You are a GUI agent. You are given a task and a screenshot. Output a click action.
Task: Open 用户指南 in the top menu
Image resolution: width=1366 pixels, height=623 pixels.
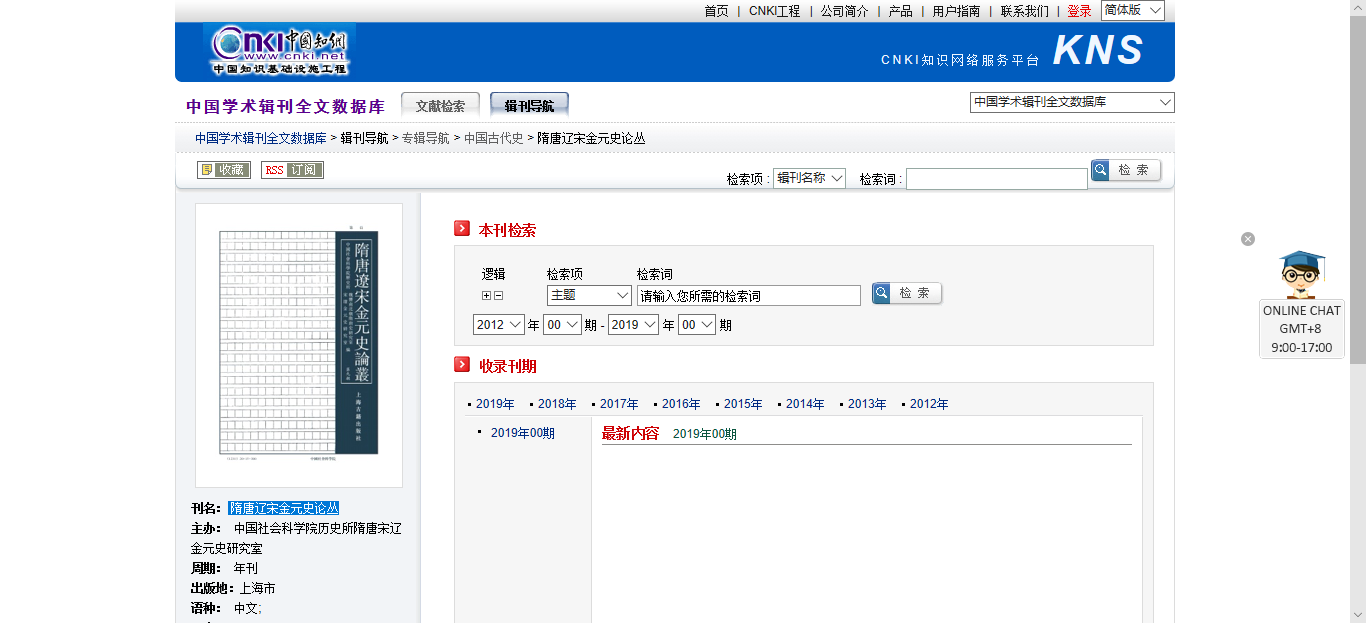tap(957, 11)
